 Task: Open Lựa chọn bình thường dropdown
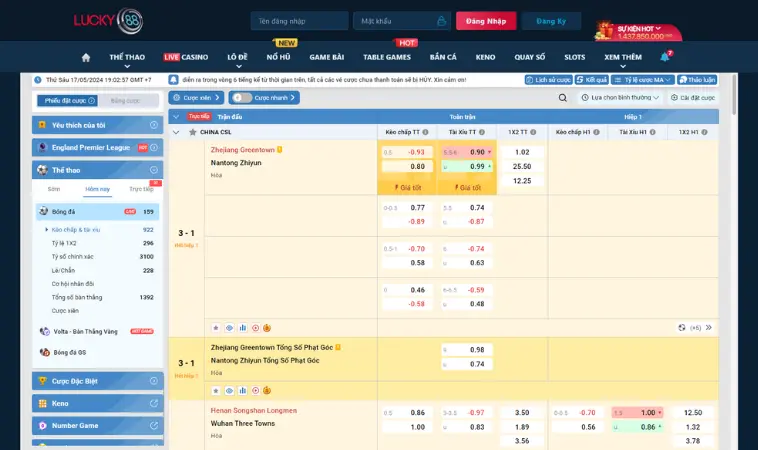620,98
